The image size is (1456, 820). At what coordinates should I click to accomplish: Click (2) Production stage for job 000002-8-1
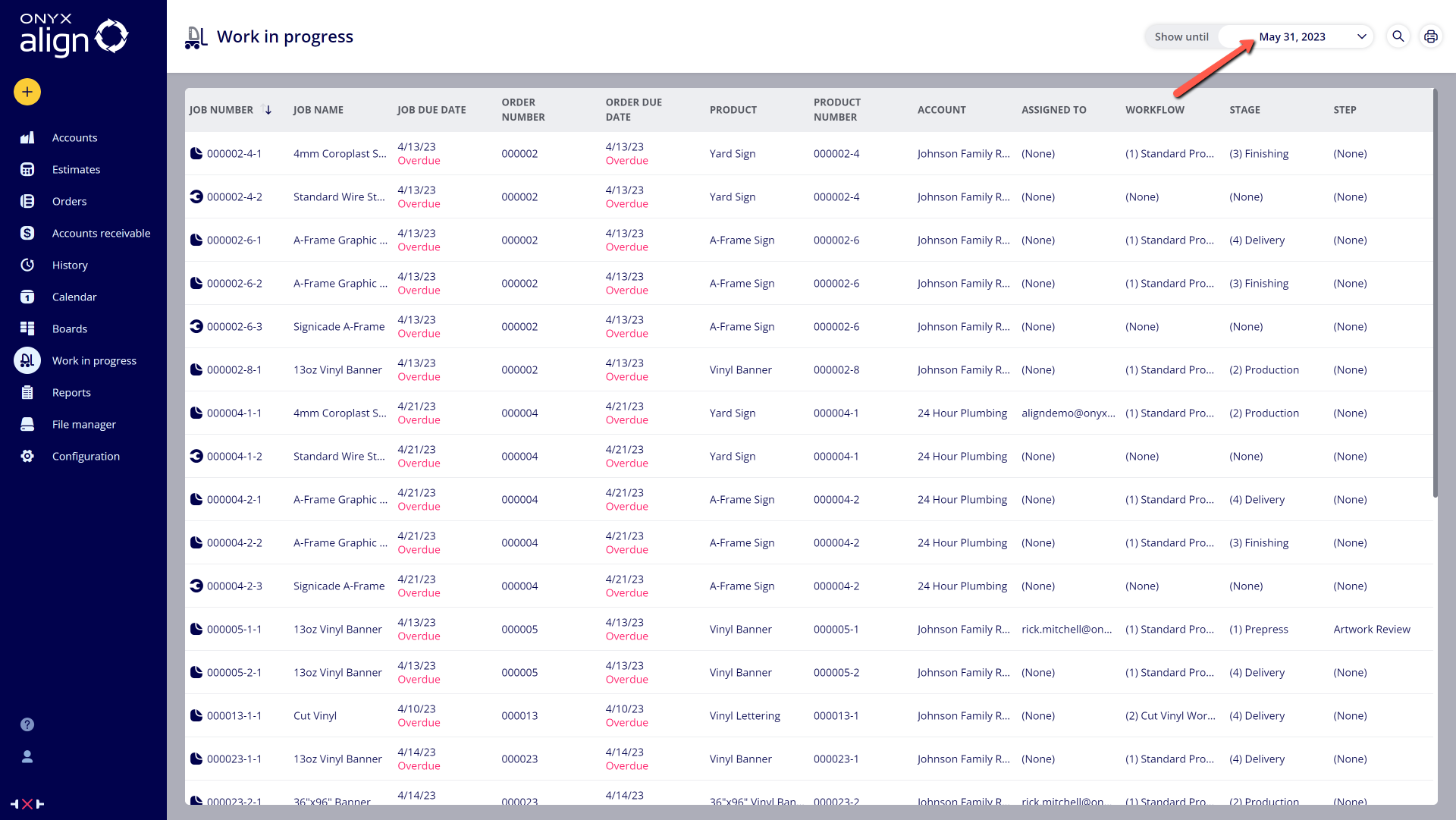(x=1264, y=369)
